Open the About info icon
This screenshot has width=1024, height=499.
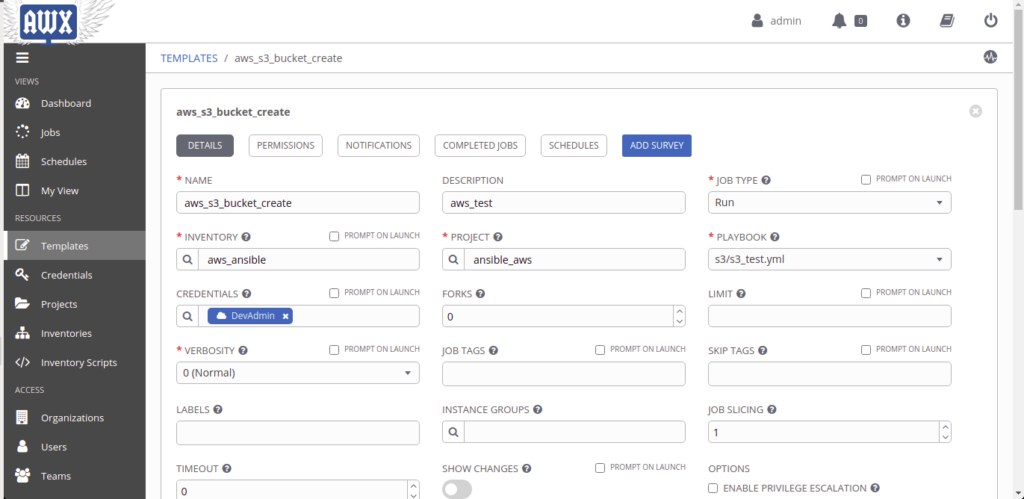pos(903,21)
